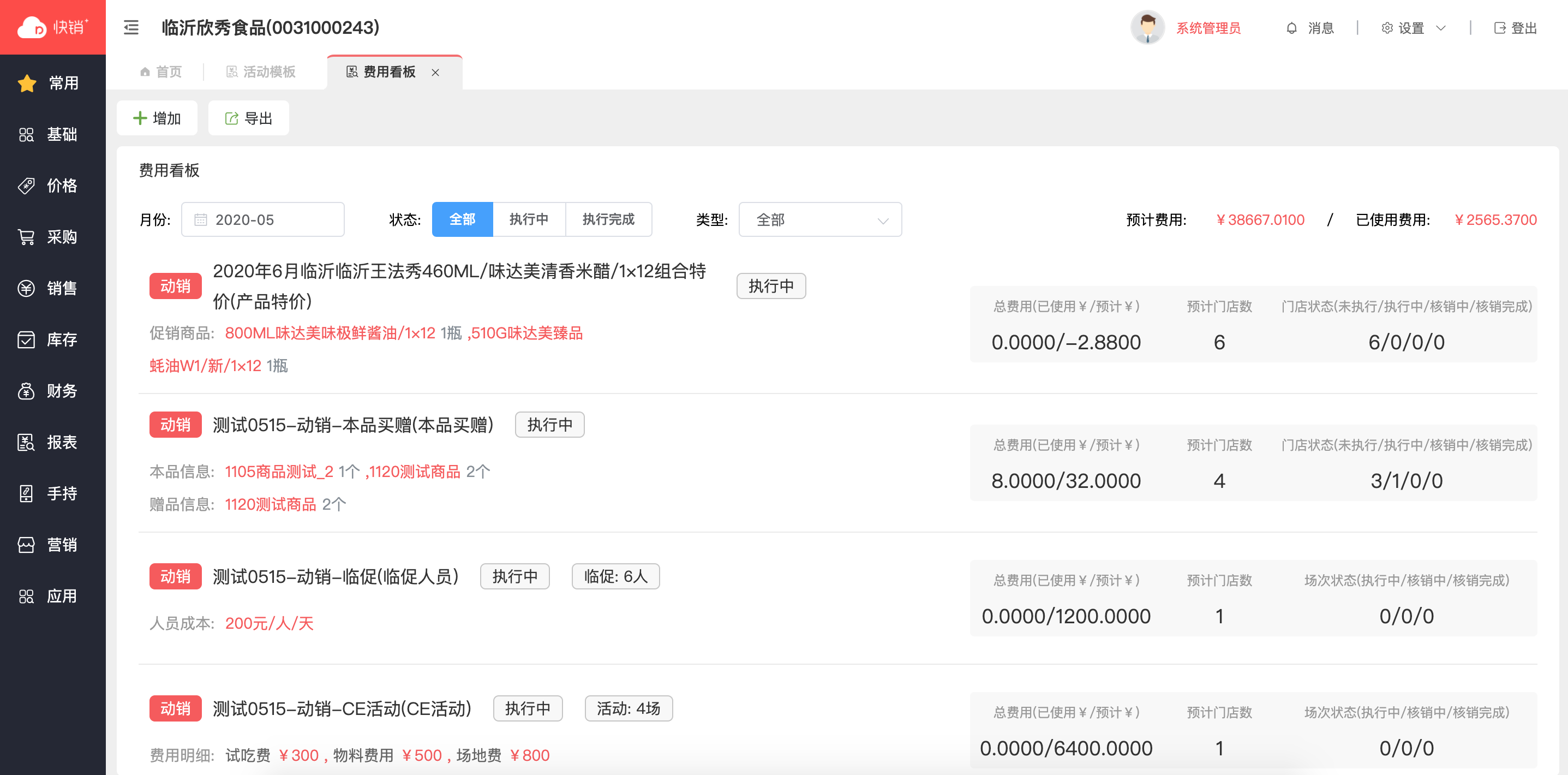Switch to the 活动模板 tab
Screen dimensions: 1568x775
pos(261,72)
